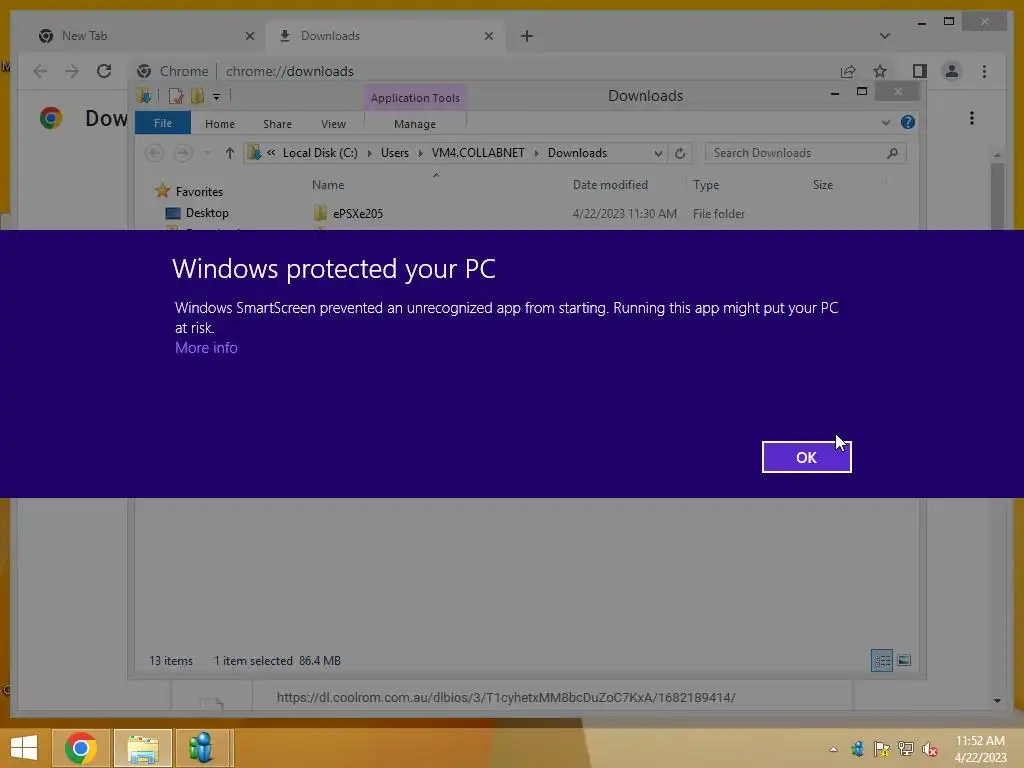The image size is (1024, 768).
Task: Open the File tab in Explorer
Action: coord(163,123)
